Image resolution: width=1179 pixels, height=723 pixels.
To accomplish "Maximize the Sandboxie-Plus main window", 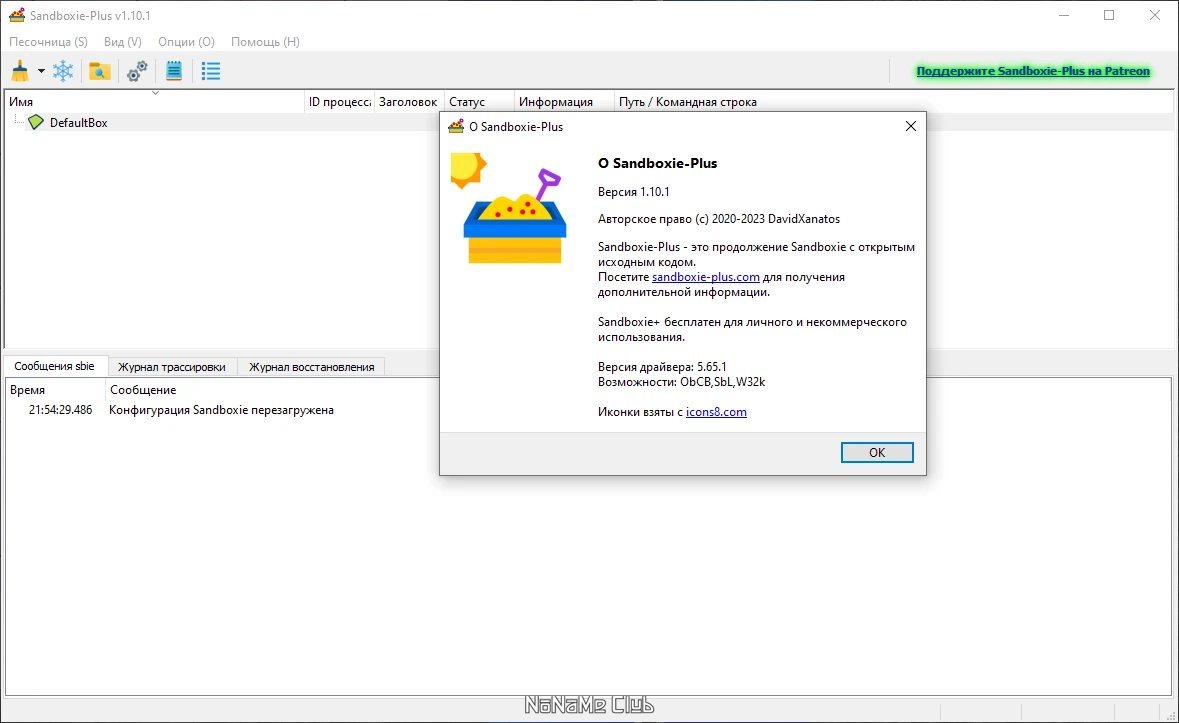I will click(1109, 15).
